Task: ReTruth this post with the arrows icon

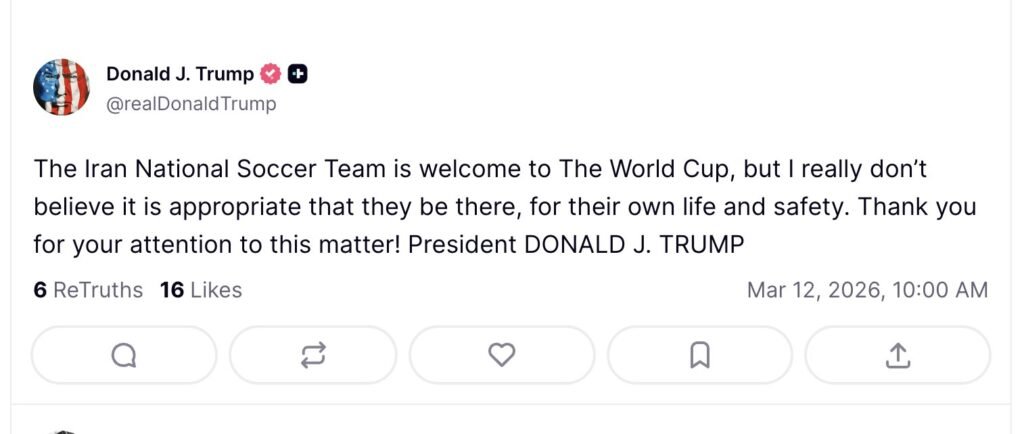Action: [313, 355]
